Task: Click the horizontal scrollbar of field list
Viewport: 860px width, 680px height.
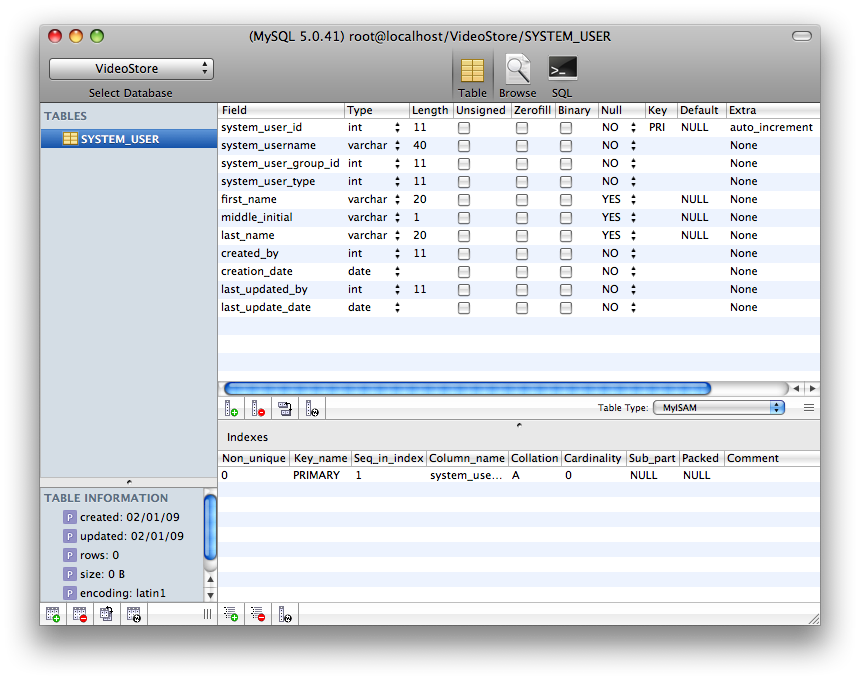Action: [x=467, y=389]
